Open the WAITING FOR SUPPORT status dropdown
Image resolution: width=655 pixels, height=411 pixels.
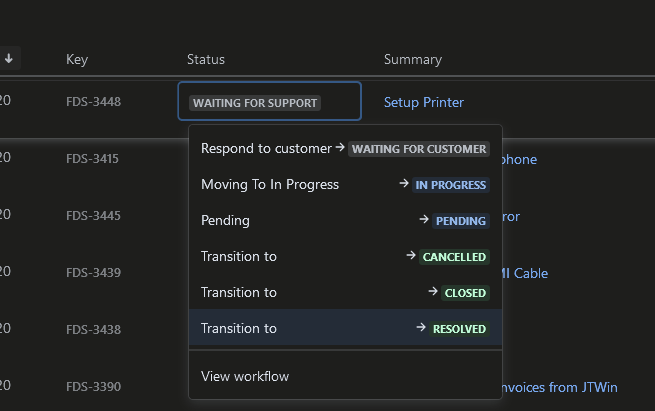[269, 101]
